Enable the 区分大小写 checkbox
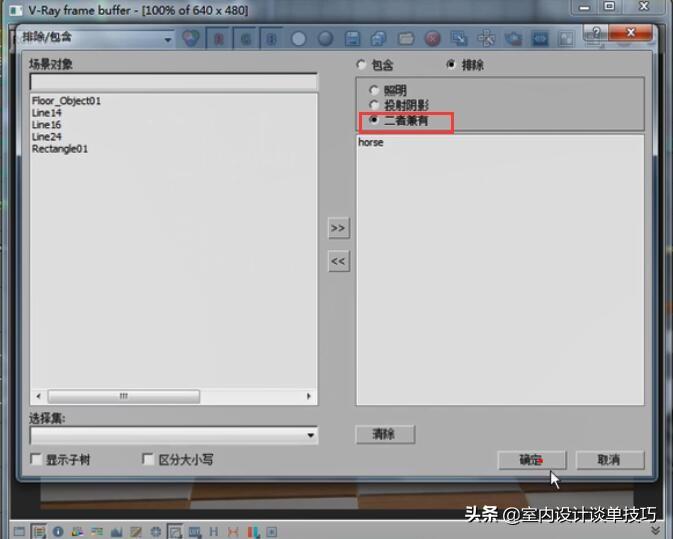The image size is (673, 539). [148, 459]
